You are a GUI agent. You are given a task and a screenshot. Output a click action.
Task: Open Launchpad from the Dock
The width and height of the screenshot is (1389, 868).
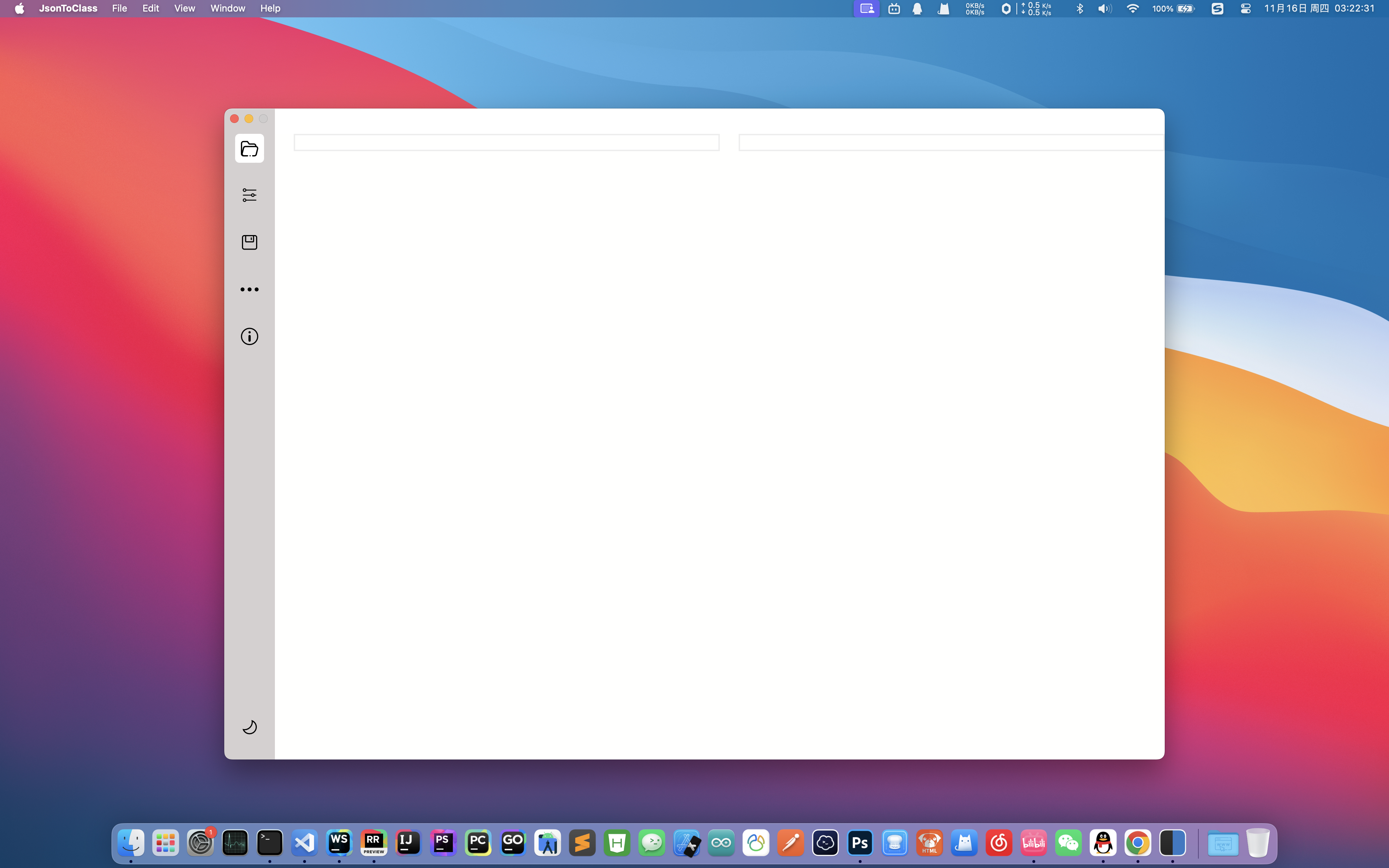(166, 843)
